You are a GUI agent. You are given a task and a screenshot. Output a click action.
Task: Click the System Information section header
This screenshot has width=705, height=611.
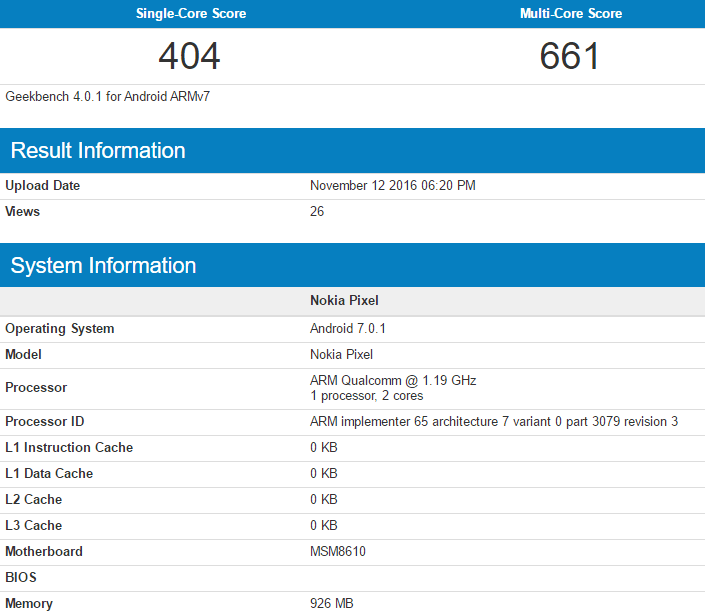[x=103, y=266]
